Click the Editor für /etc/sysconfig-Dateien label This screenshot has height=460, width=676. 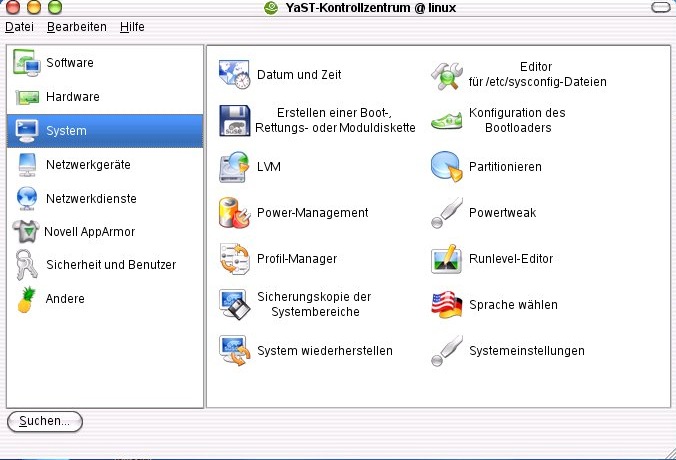click(x=538, y=75)
